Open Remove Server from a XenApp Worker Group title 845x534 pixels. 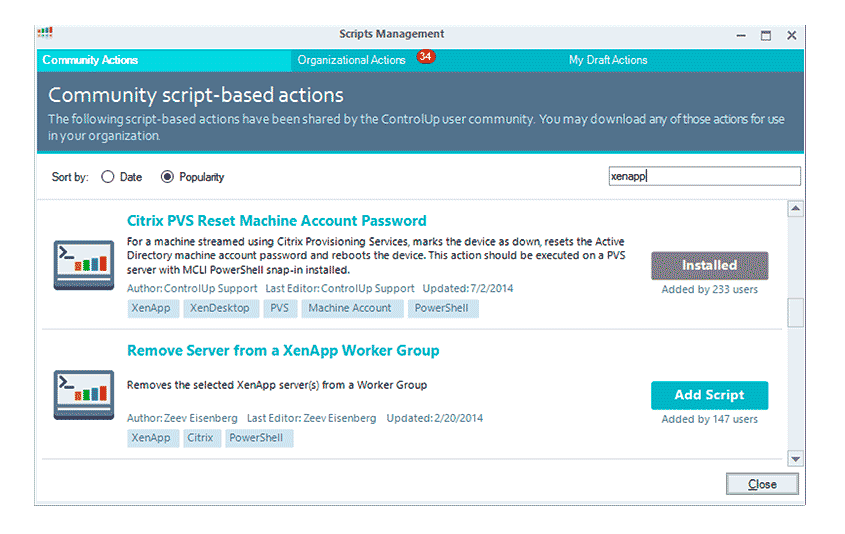tap(283, 351)
